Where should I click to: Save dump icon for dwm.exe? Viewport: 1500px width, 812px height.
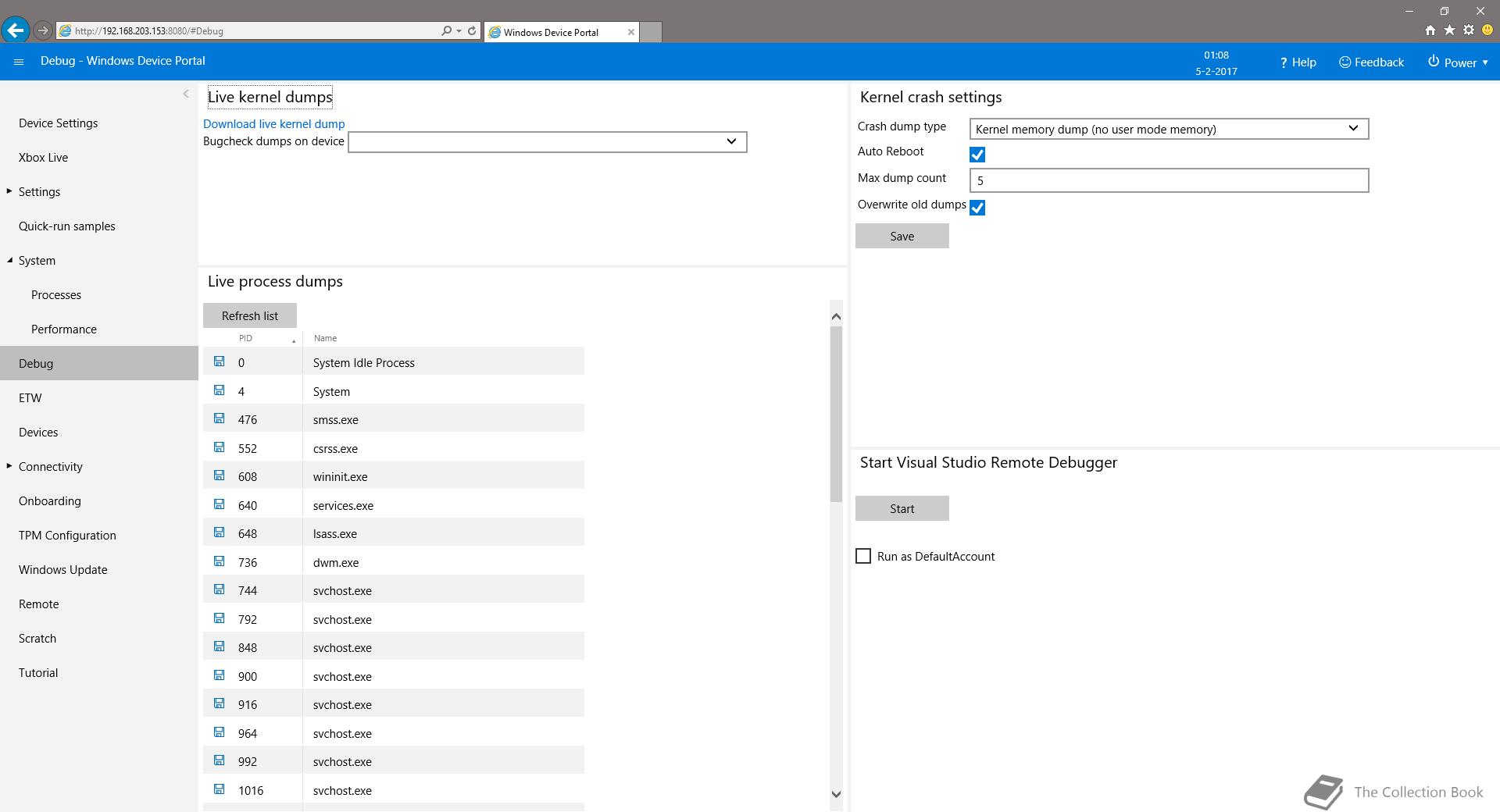click(x=220, y=561)
